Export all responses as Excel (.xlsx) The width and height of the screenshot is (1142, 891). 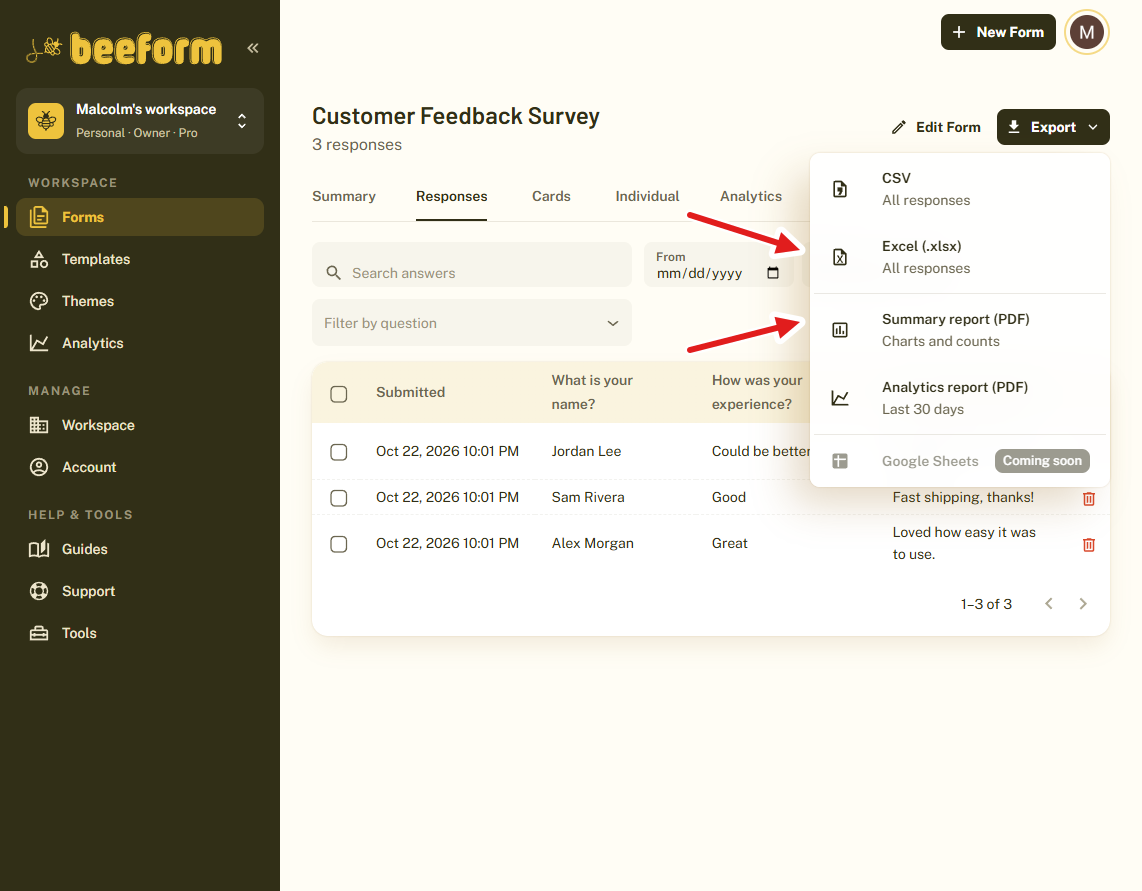point(960,257)
